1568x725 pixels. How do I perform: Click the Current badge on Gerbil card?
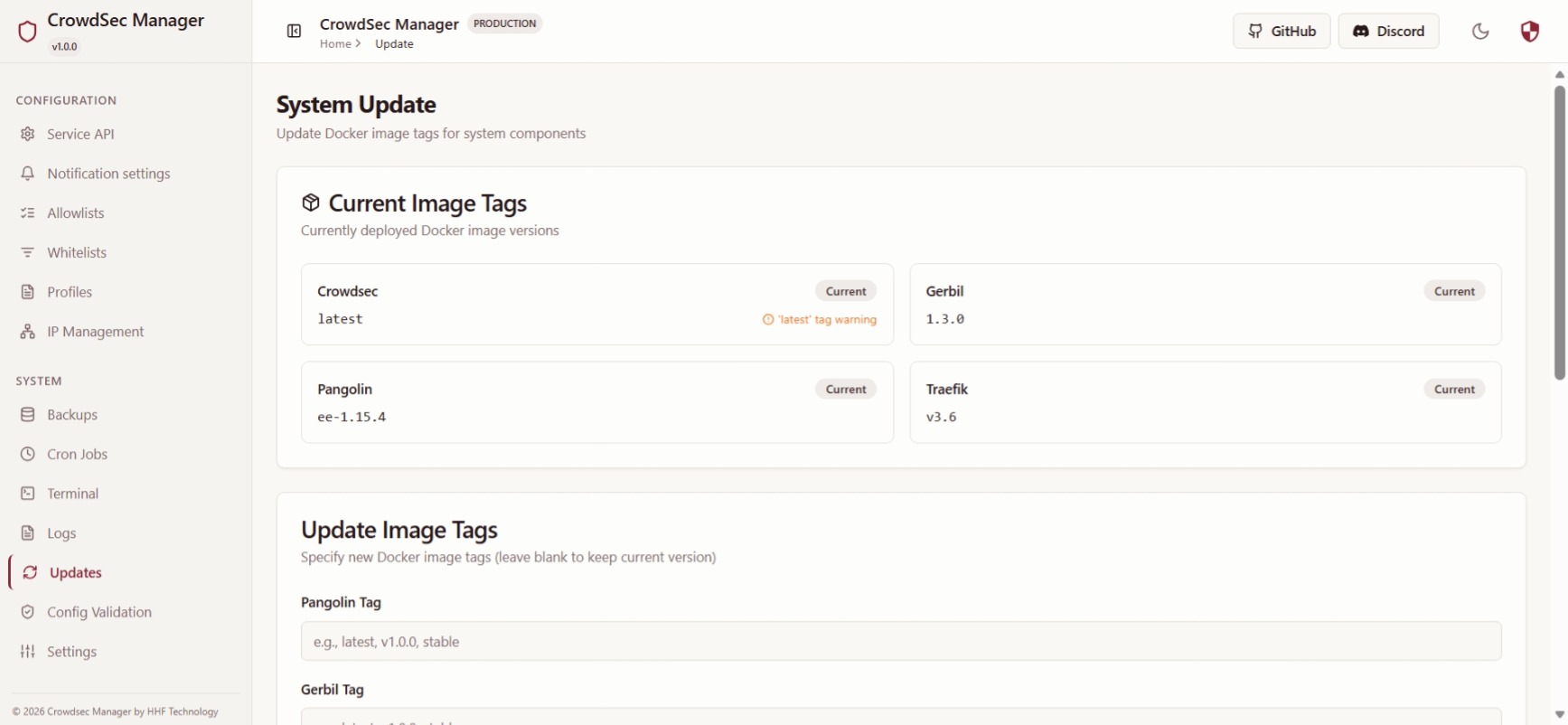point(1454,291)
